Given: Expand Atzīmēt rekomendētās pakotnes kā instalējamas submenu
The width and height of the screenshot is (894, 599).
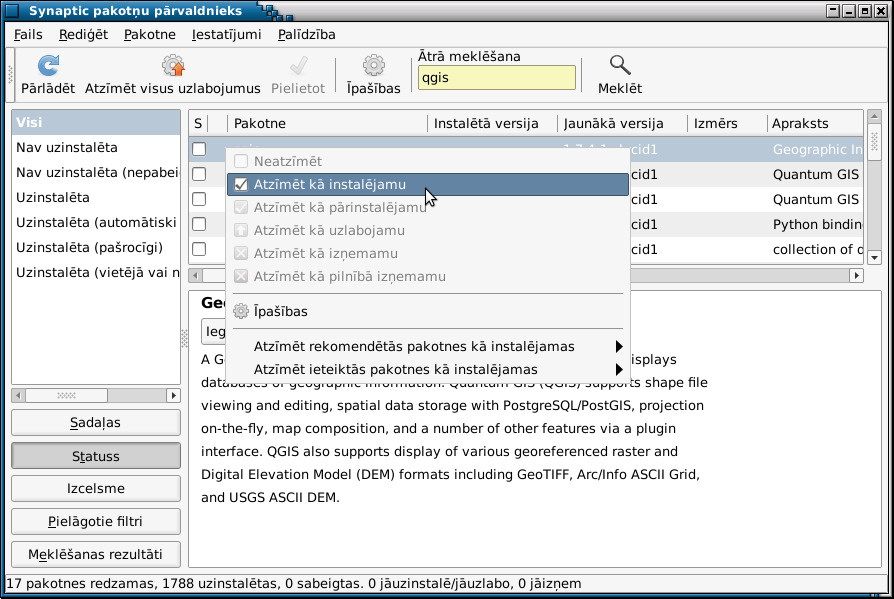Looking at the screenshot, I should point(428,347).
